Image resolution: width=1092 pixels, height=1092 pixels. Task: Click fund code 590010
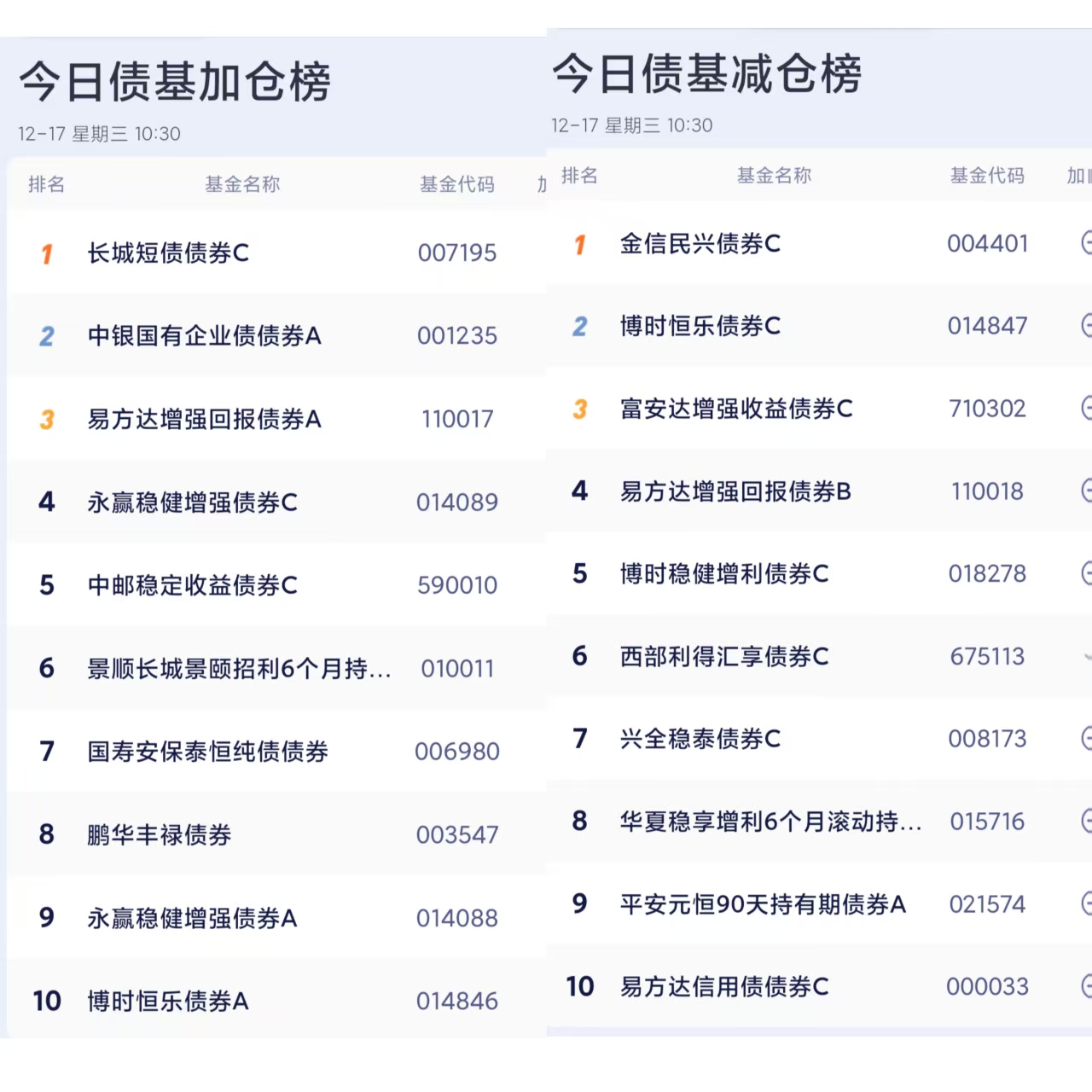tap(456, 585)
